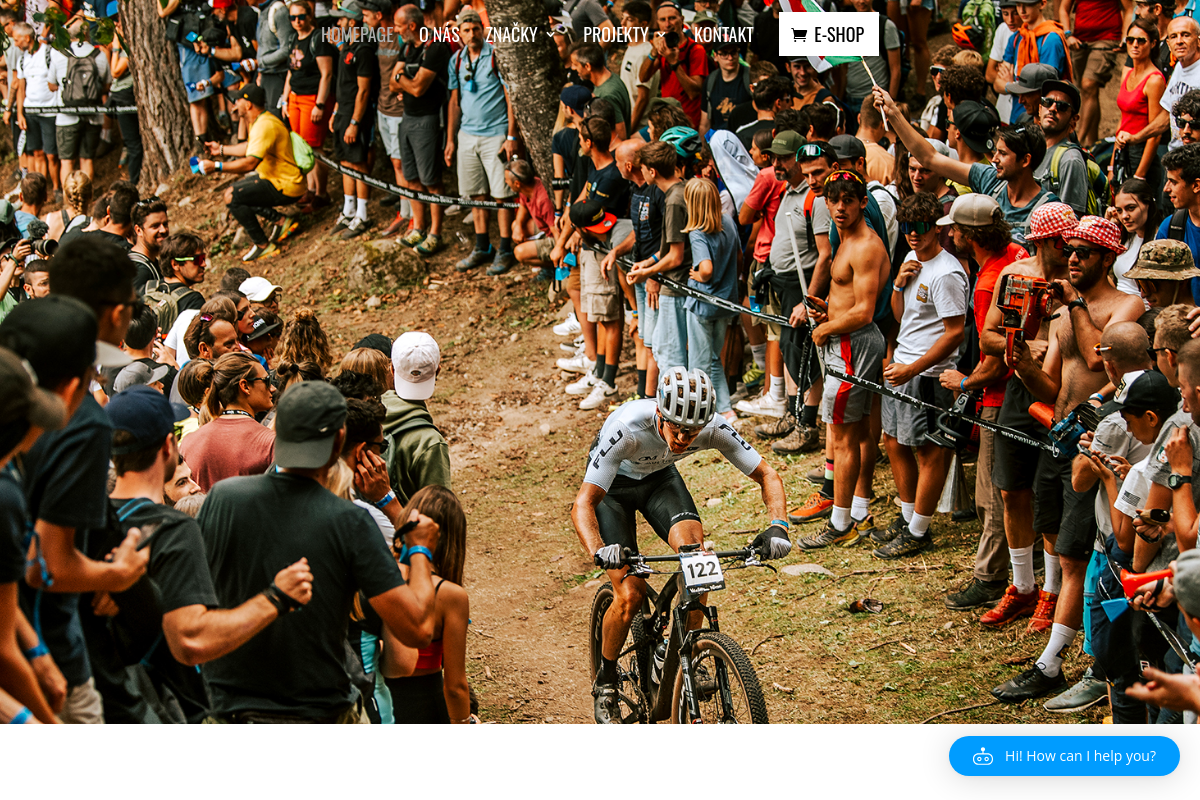Click the large tree trunk at left
1200x800 pixels.
tap(158, 90)
